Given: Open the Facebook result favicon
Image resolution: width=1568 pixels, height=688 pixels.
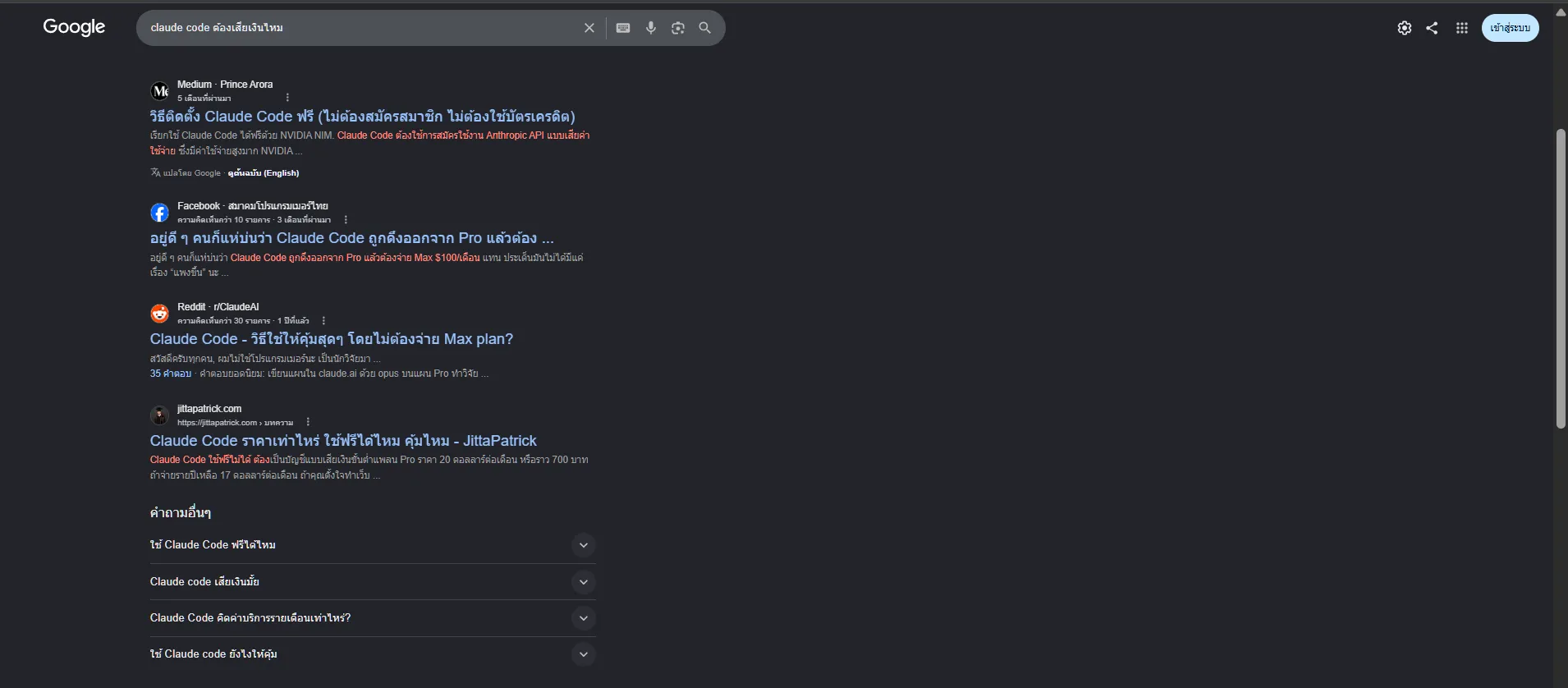Looking at the screenshot, I should [x=160, y=213].
